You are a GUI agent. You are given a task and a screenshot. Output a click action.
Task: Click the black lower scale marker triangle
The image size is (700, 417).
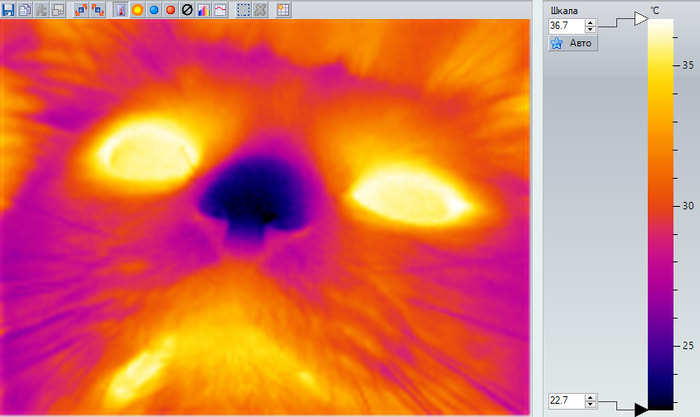641,407
